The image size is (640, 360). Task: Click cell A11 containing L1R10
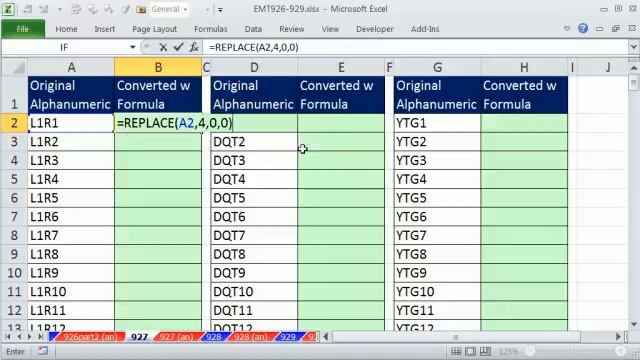[71, 292]
